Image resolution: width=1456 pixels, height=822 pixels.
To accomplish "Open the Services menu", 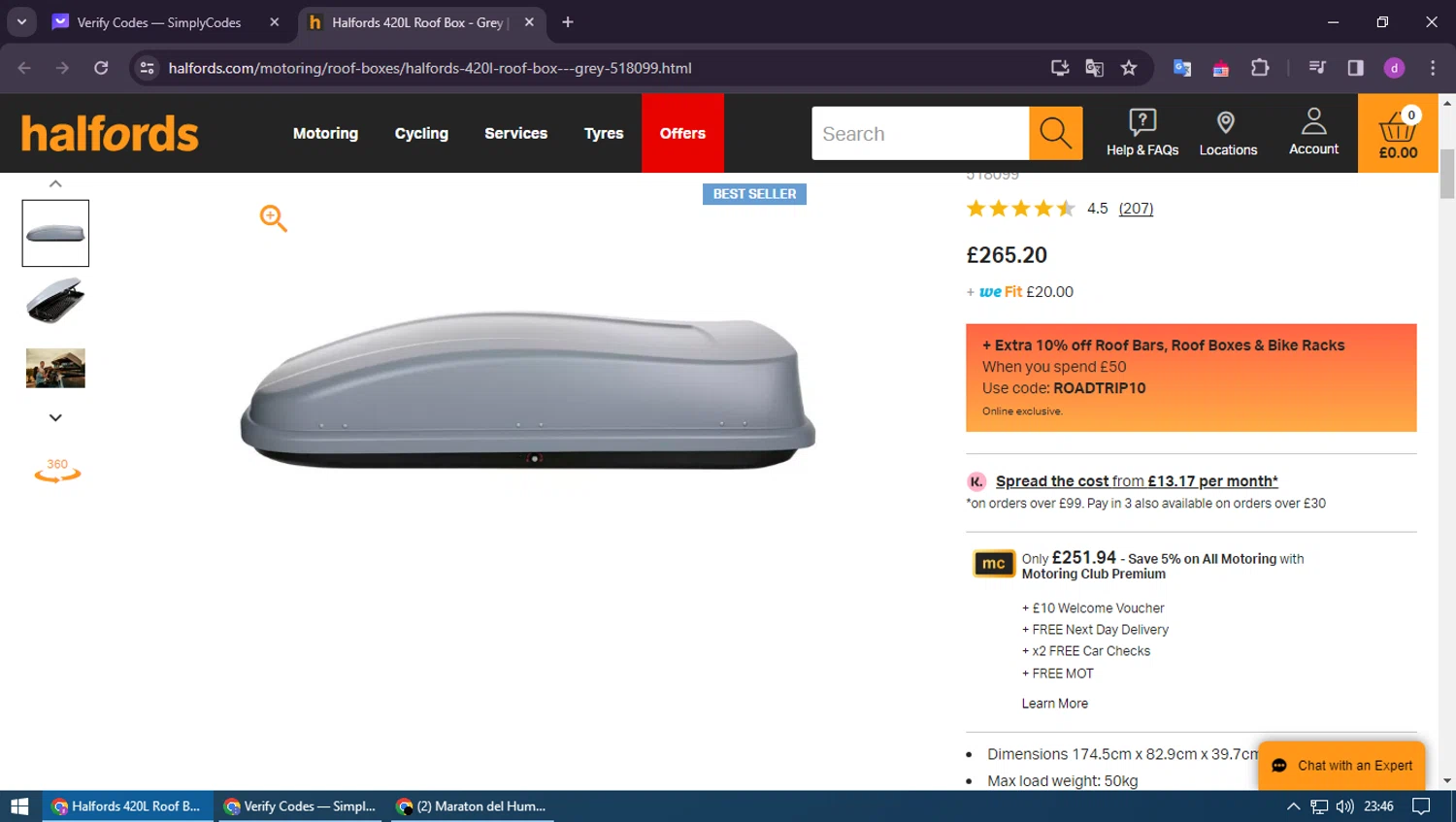I will coord(515,133).
